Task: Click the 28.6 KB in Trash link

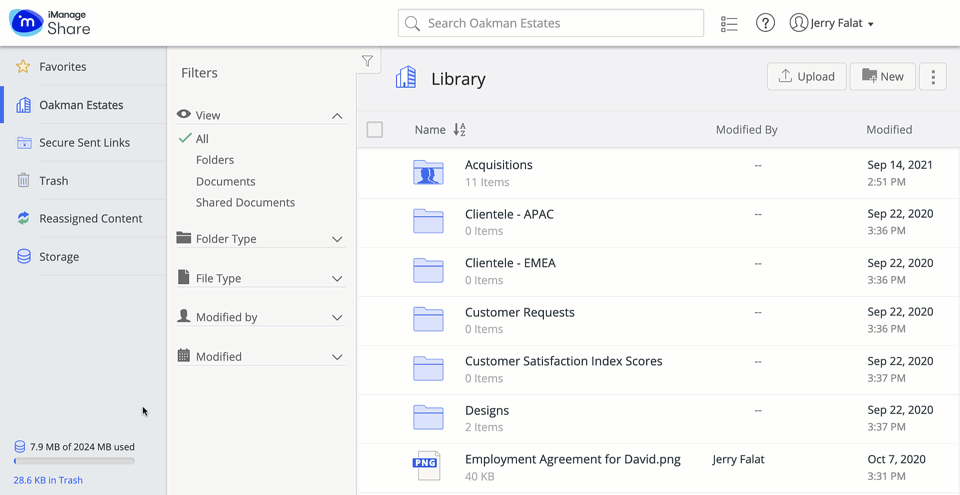Action: [x=48, y=480]
